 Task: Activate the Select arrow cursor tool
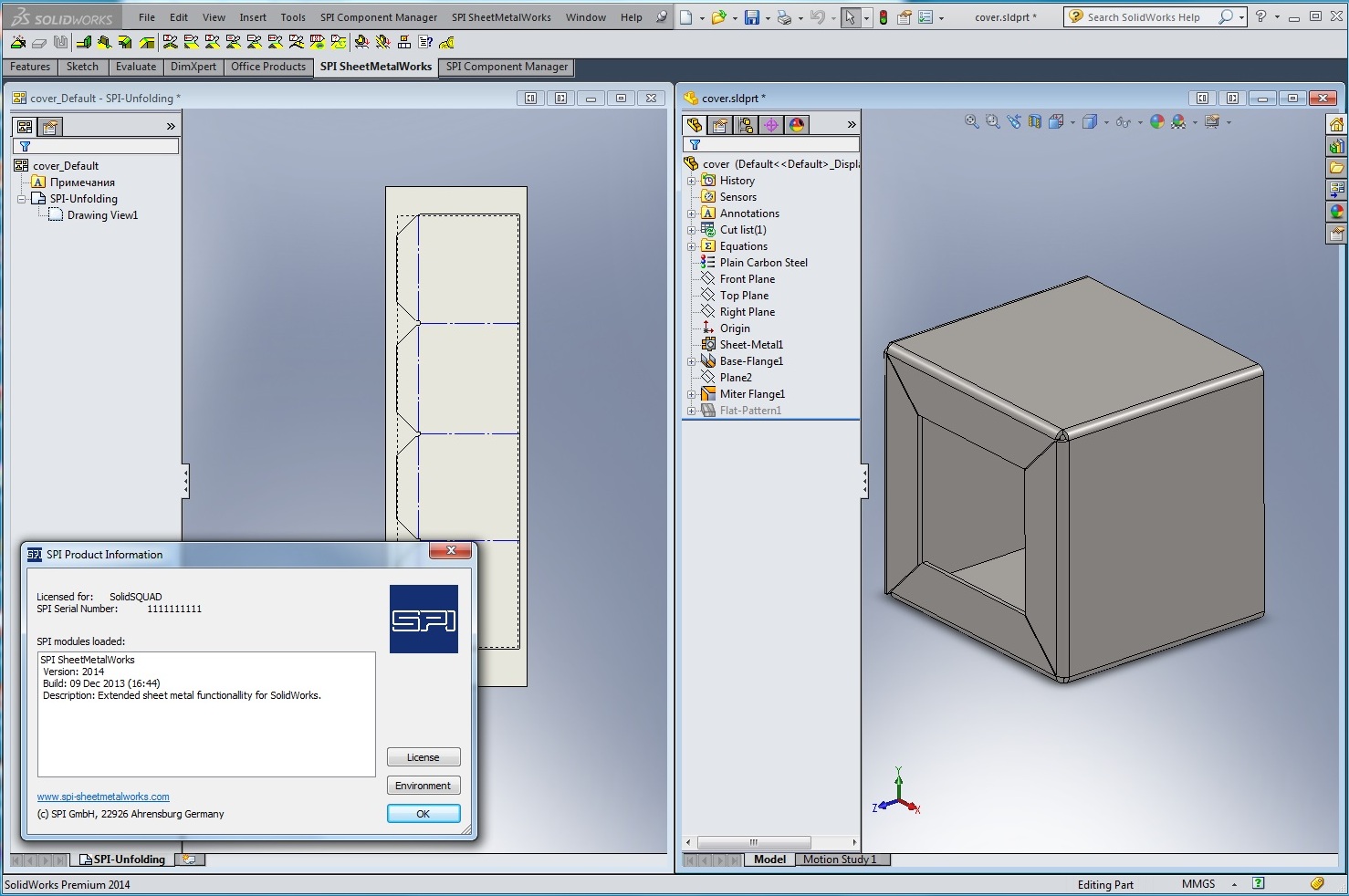pyautogui.click(x=851, y=16)
